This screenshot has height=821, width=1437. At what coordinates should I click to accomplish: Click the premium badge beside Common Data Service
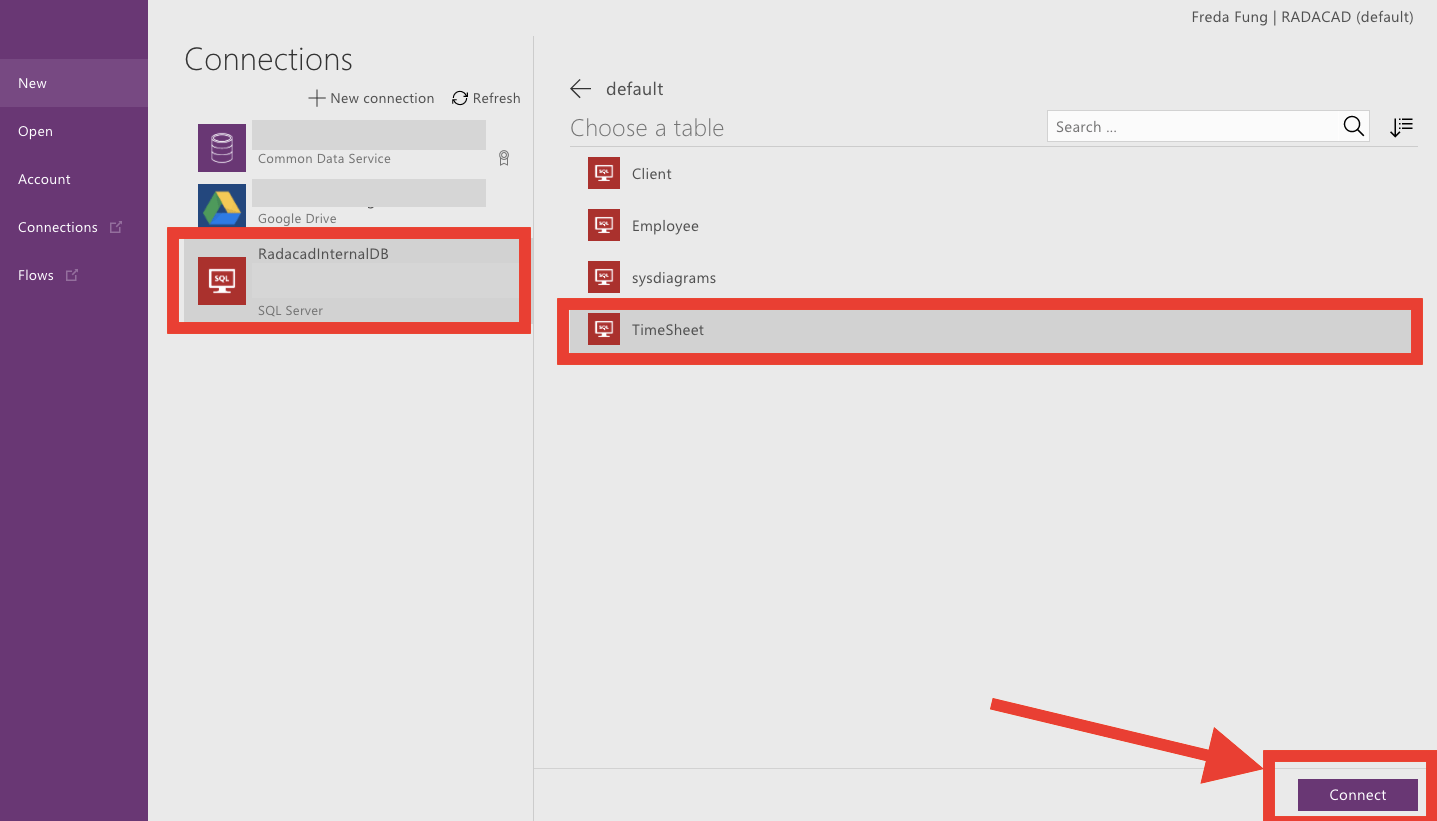[x=504, y=157]
